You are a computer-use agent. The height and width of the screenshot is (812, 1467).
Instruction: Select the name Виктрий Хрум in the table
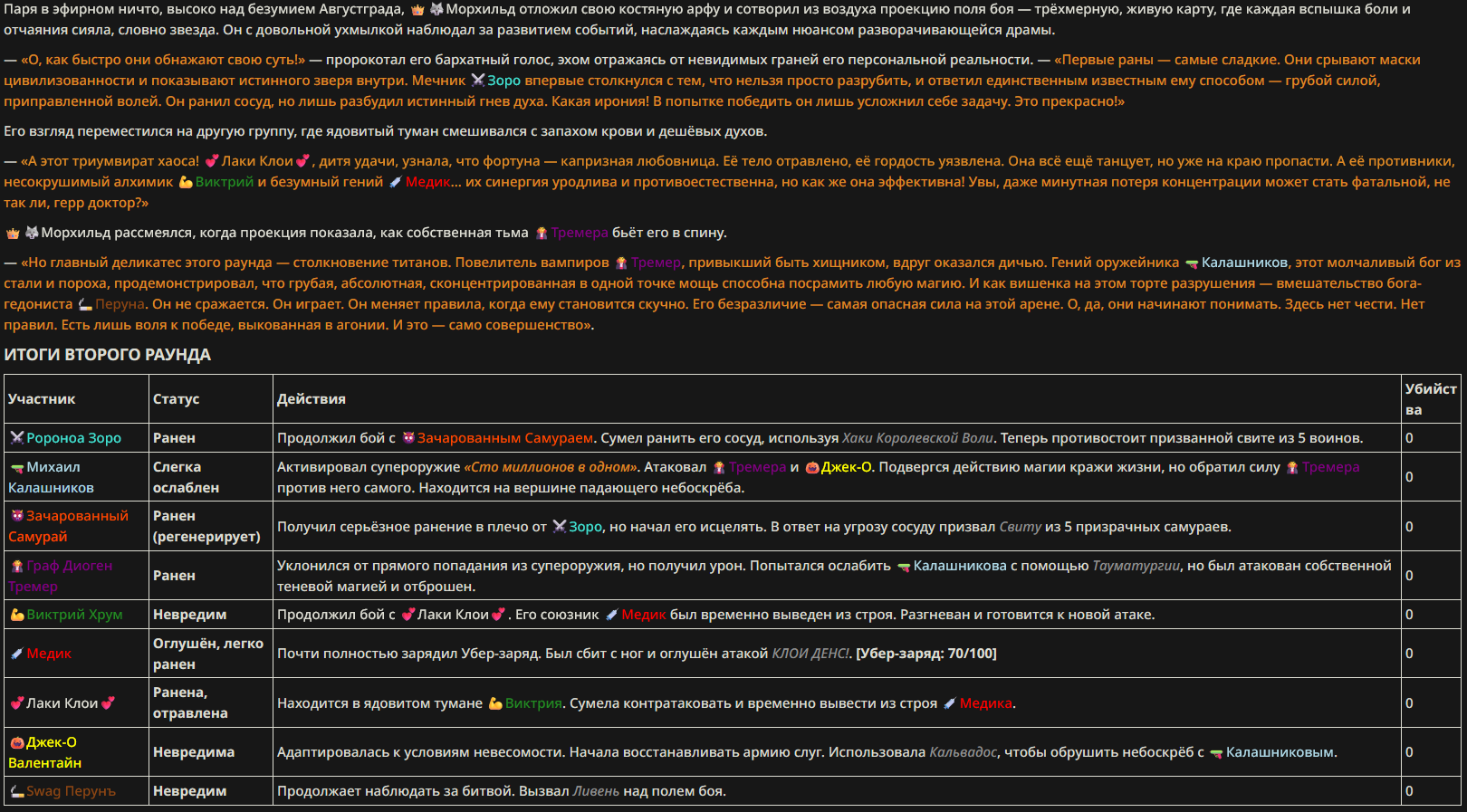pos(74,615)
